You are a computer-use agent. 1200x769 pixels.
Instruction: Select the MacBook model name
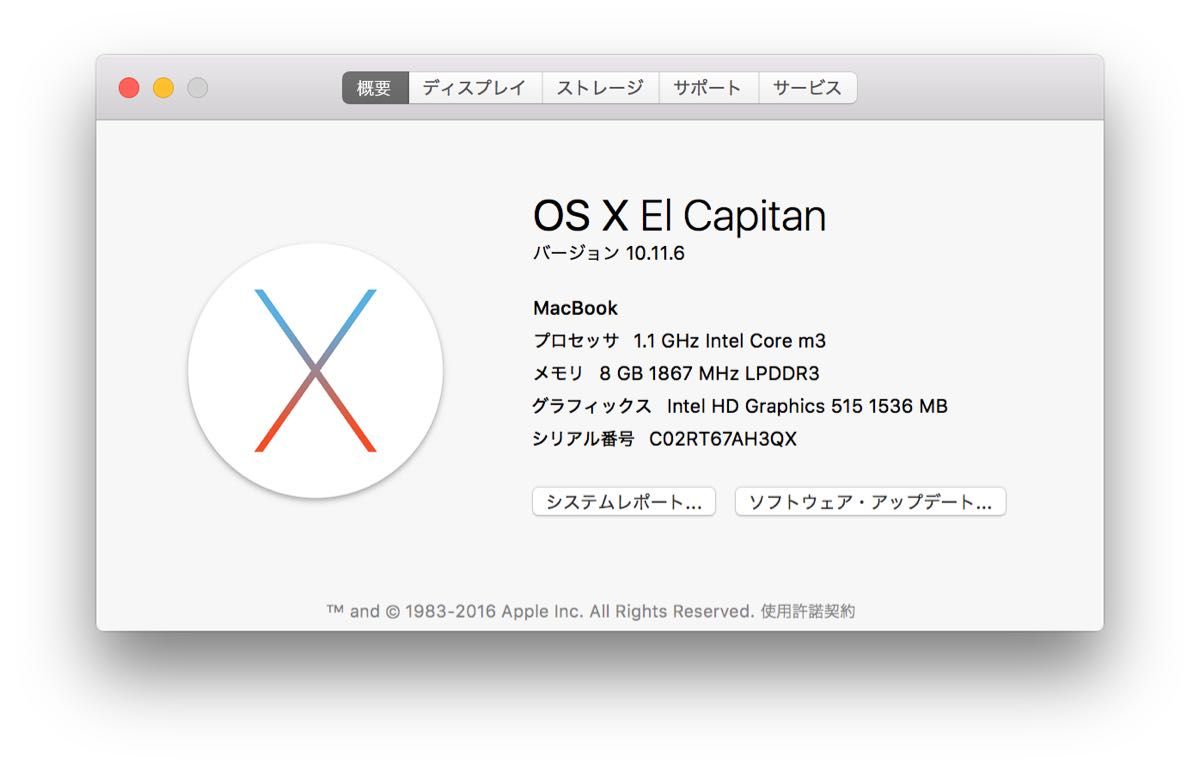575,308
